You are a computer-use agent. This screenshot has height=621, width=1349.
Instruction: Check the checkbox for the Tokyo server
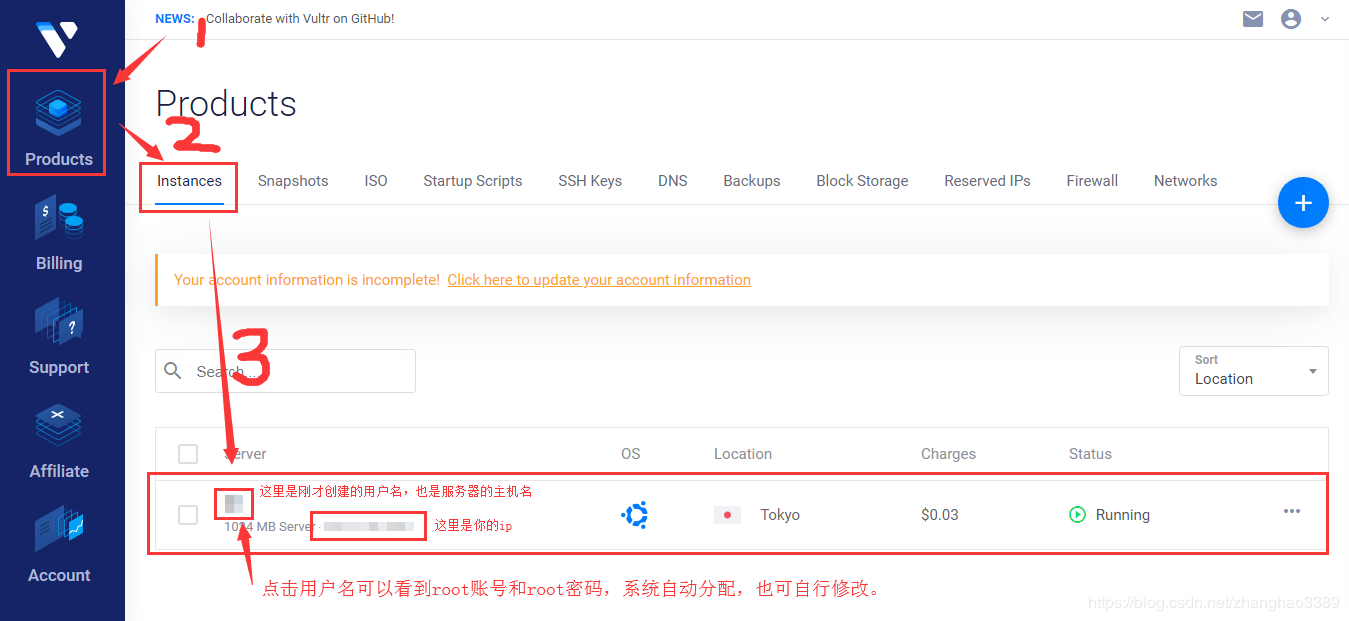pos(188,514)
